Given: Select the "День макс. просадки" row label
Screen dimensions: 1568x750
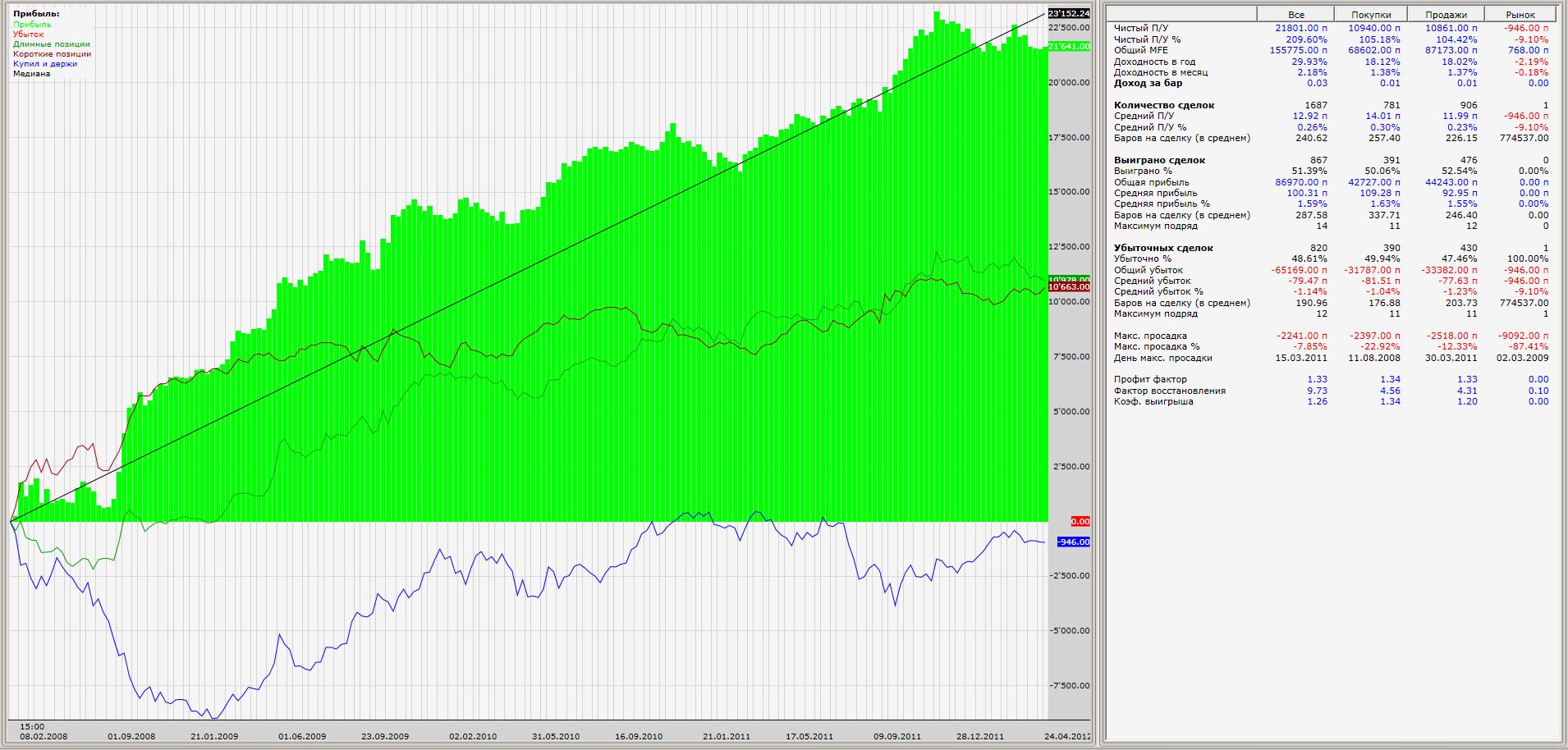Looking at the screenshot, I should [x=1163, y=358].
